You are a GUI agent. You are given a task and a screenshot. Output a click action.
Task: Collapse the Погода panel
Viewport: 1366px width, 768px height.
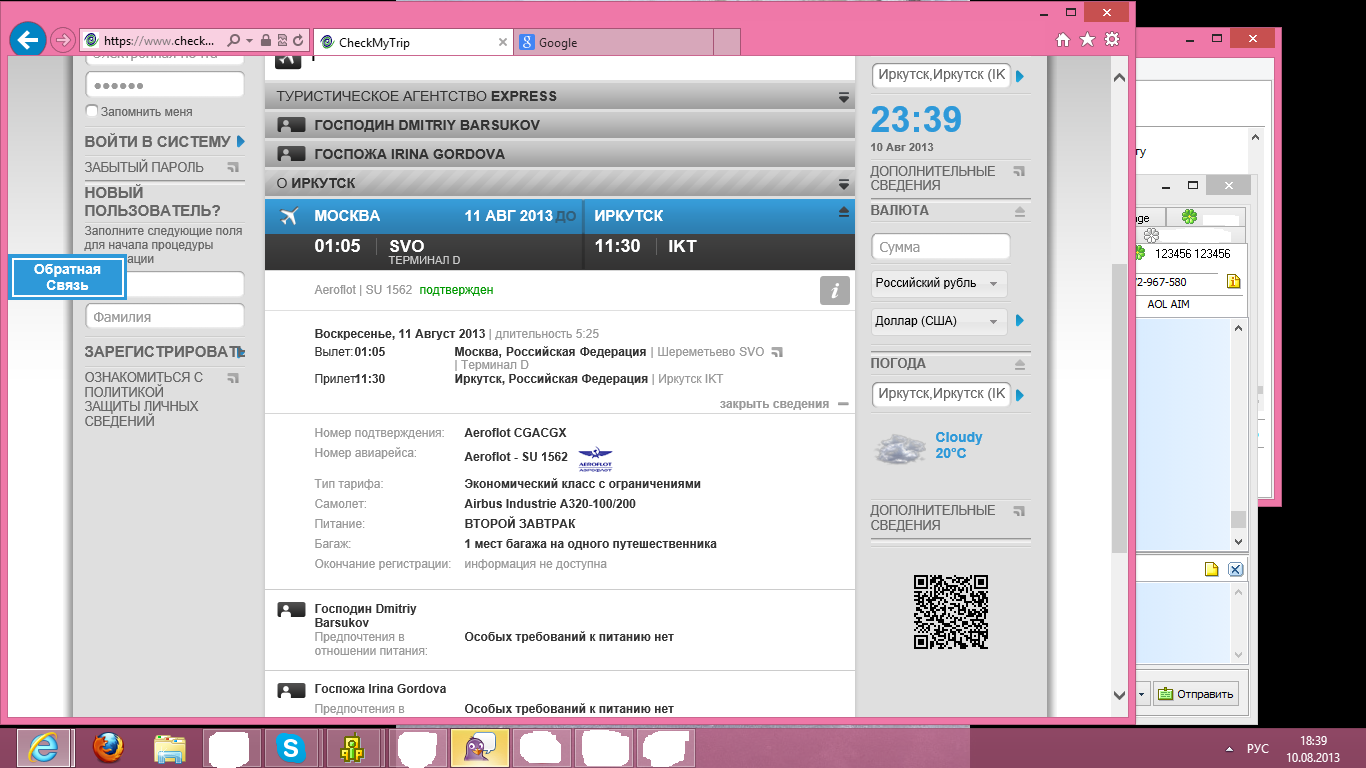coord(1020,365)
